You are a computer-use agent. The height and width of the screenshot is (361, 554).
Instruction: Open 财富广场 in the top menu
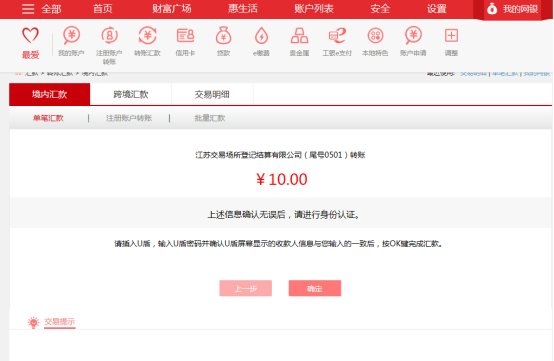click(x=172, y=9)
